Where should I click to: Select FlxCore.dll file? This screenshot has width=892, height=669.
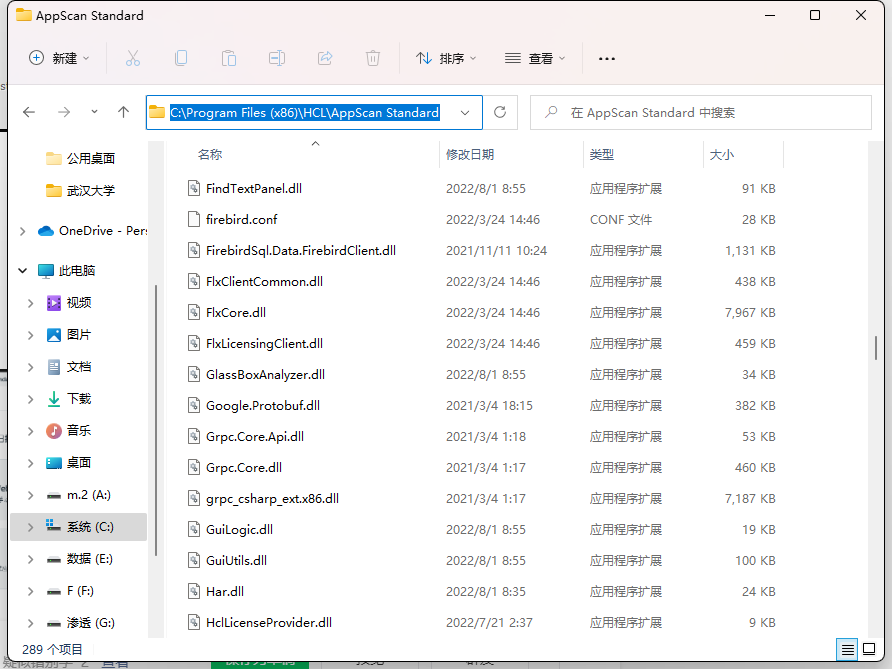click(236, 312)
